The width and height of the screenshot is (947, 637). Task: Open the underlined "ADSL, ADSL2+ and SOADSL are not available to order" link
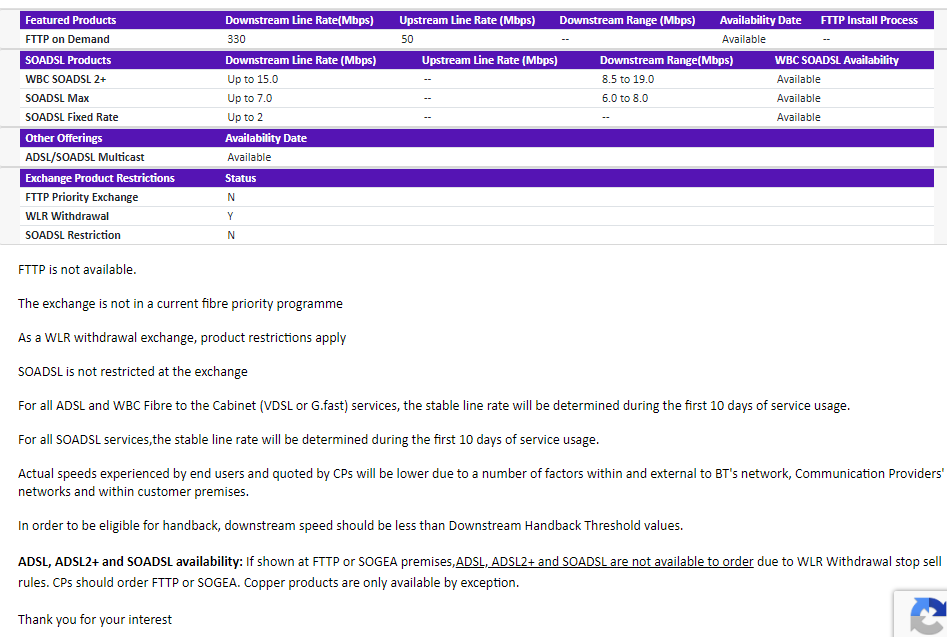(604, 561)
